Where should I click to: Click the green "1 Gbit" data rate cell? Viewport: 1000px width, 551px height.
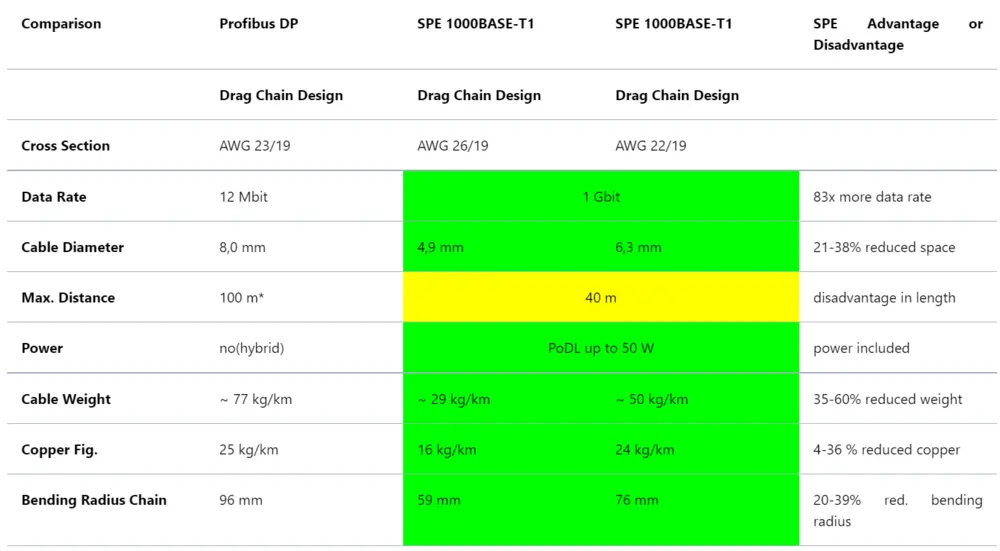click(601, 197)
